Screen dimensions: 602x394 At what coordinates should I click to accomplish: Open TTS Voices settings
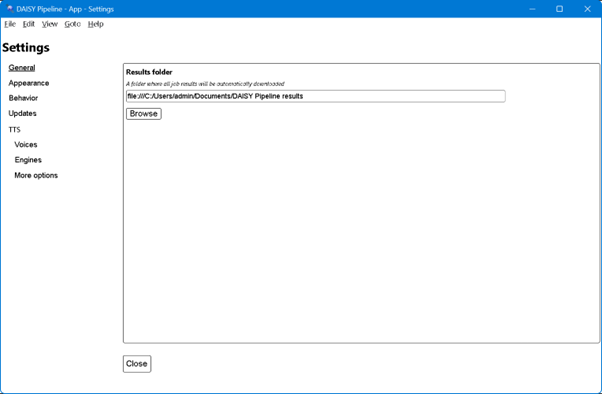[26, 144]
